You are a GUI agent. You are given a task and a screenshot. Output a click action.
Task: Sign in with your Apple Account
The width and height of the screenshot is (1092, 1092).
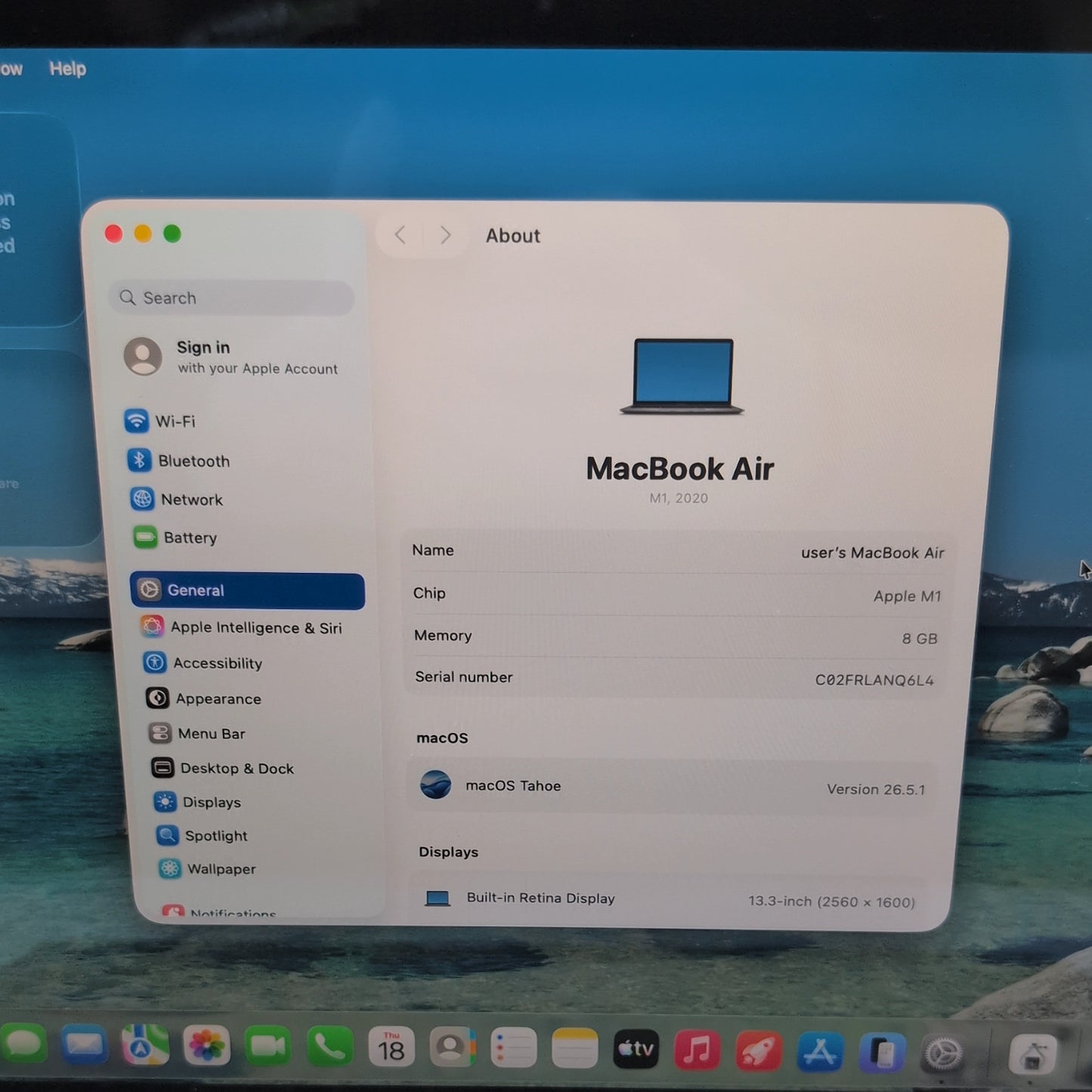click(x=233, y=357)
